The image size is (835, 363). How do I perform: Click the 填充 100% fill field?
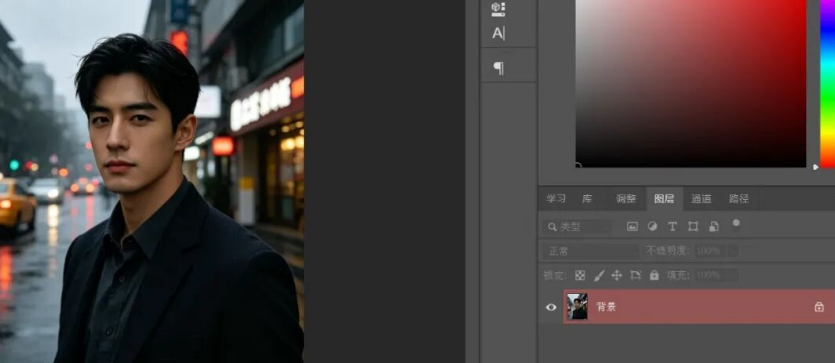tap(710, 275)
